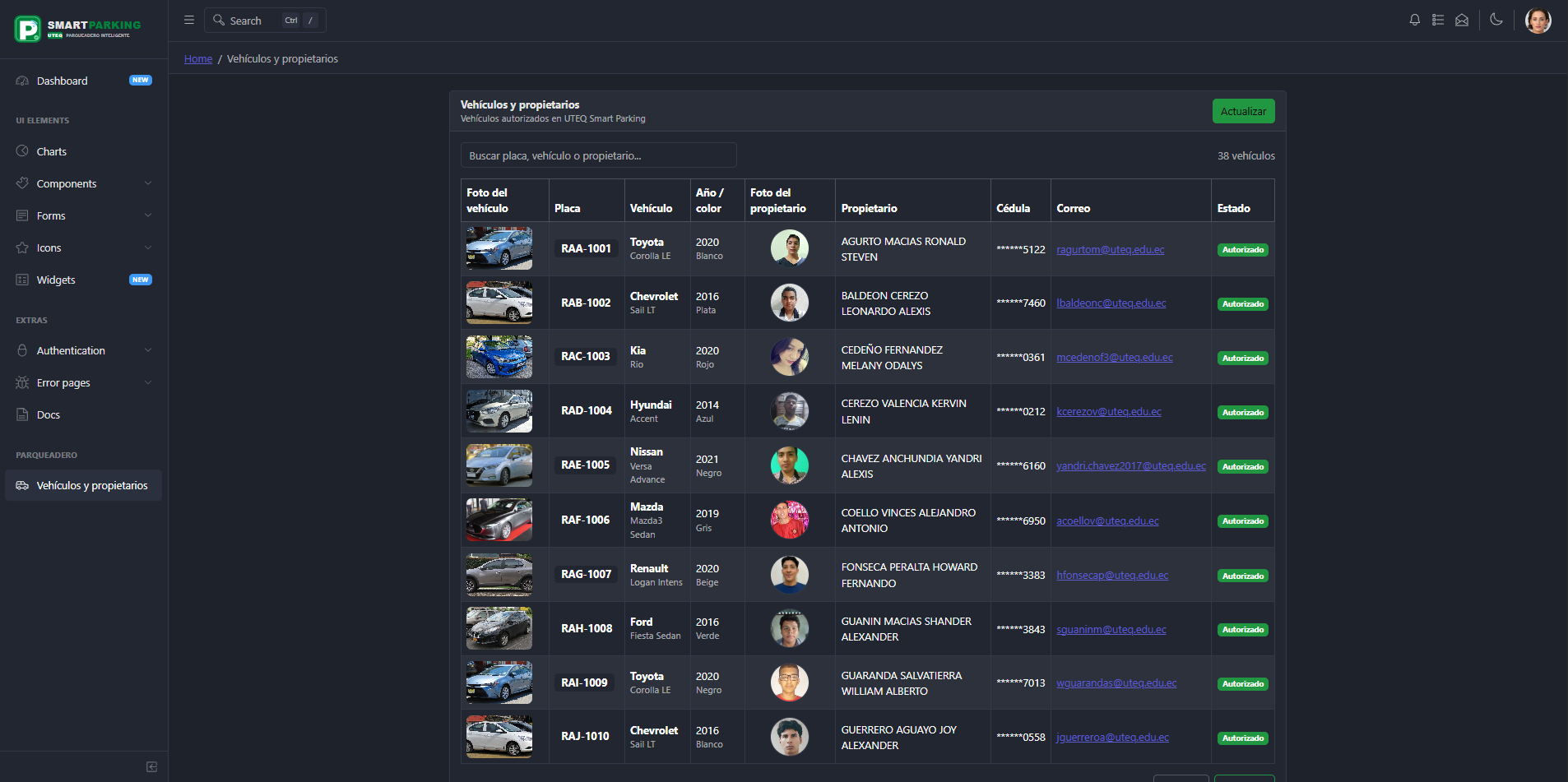The image size is (1568, 782).
Task: Click the Components puzzle icon
Action: (x=22, y=183)
